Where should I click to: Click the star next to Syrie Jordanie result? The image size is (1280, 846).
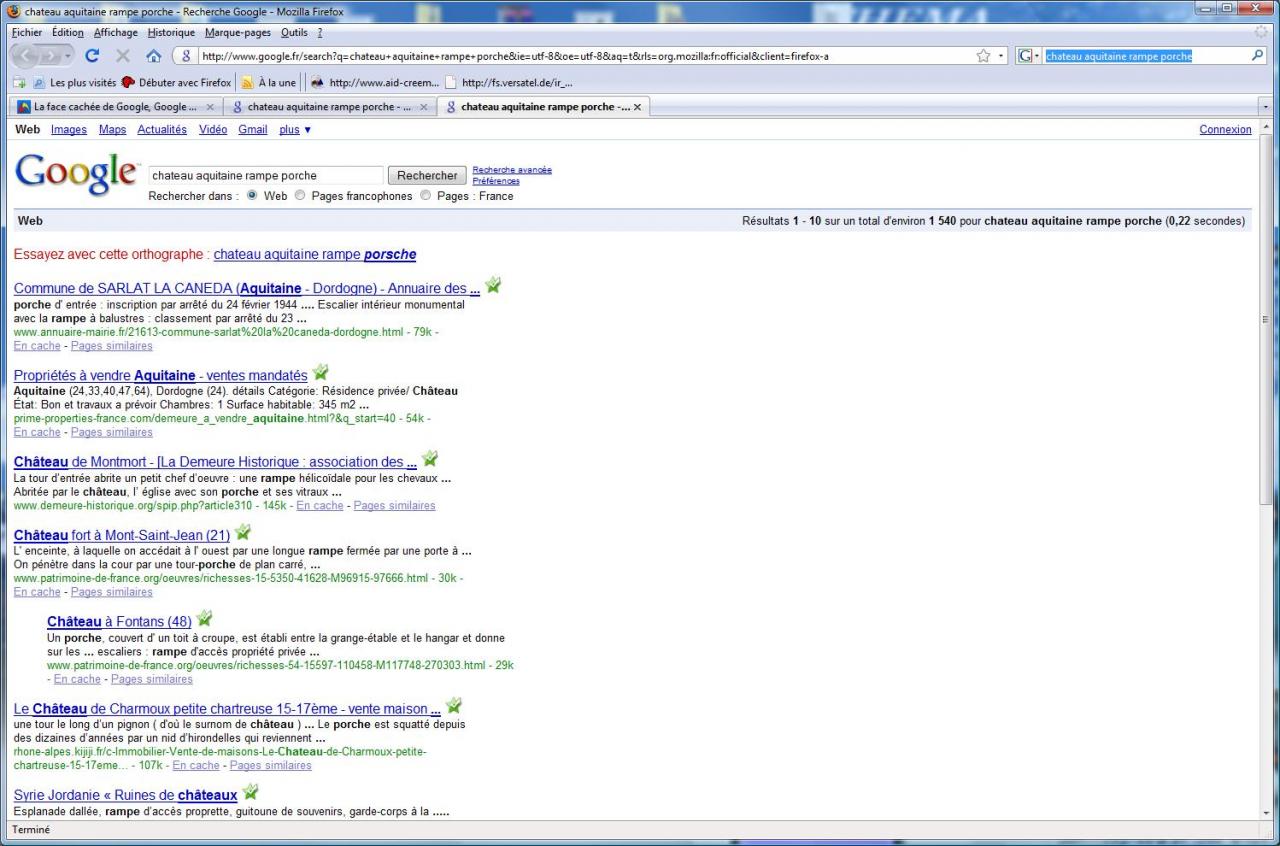click(x=250, y=792)
